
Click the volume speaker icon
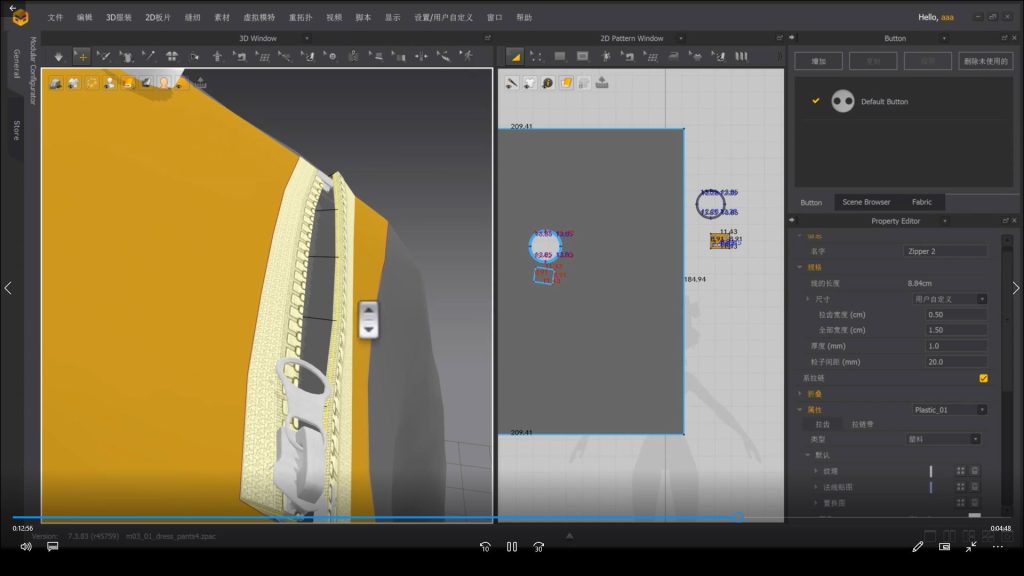(x=25, y=547)
